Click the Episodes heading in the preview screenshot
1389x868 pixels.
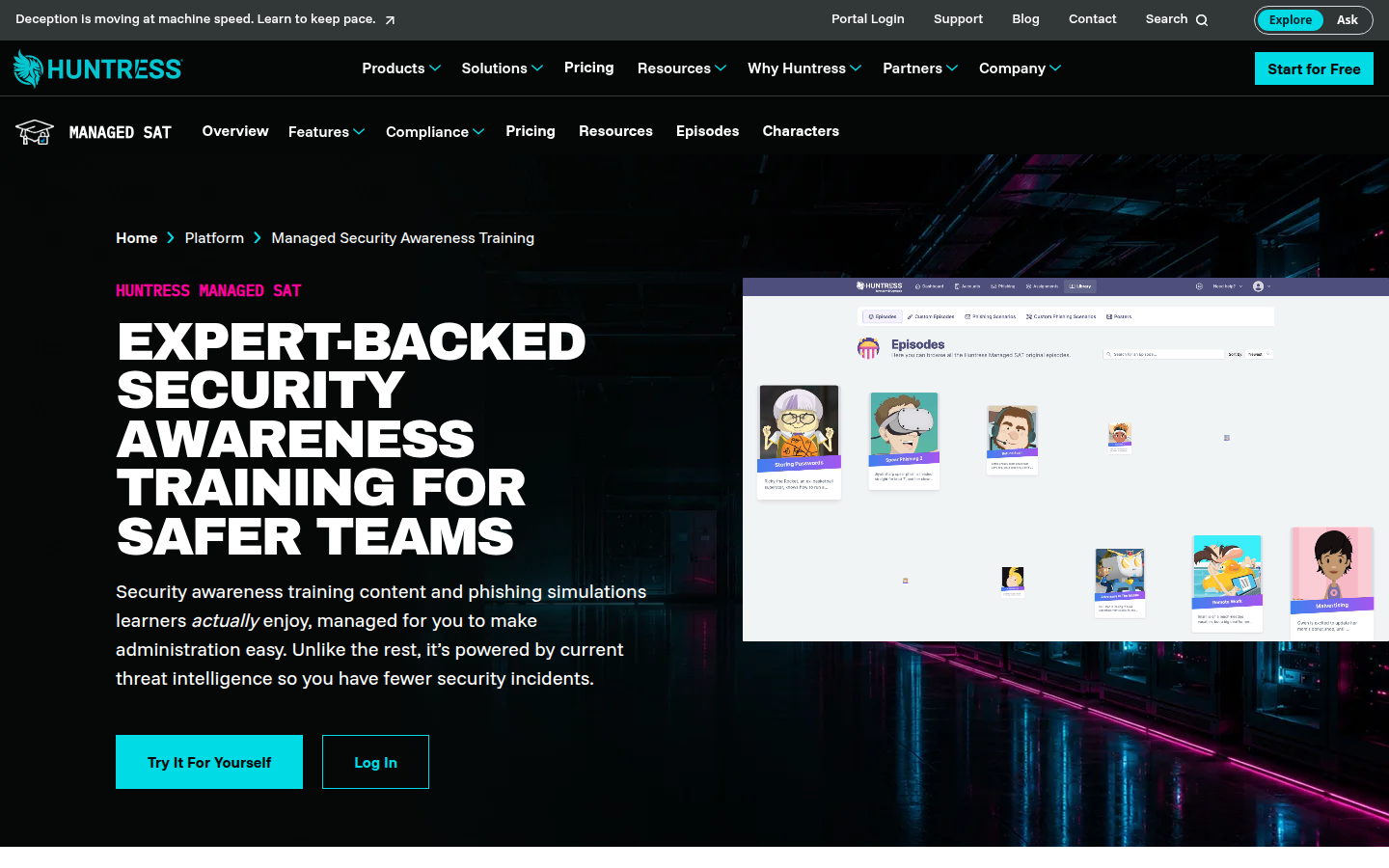(918, 344)
